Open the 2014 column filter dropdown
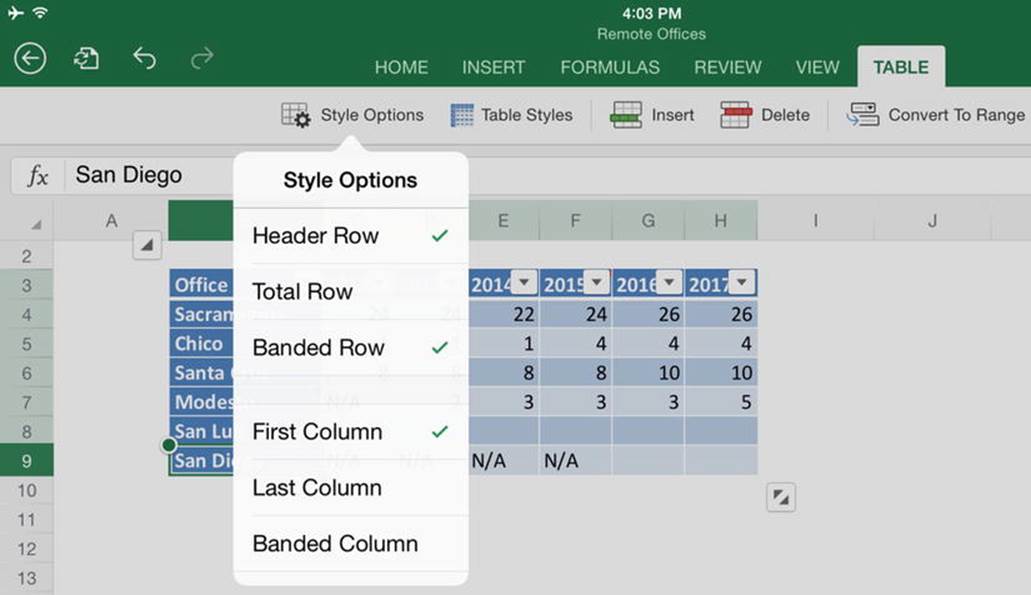This screenshot has width=1031, height=595. point(524,283)
